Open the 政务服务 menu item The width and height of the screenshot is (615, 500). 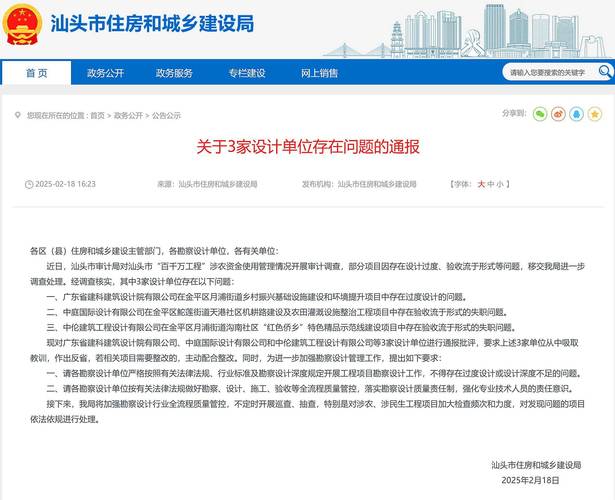point(174,73)
